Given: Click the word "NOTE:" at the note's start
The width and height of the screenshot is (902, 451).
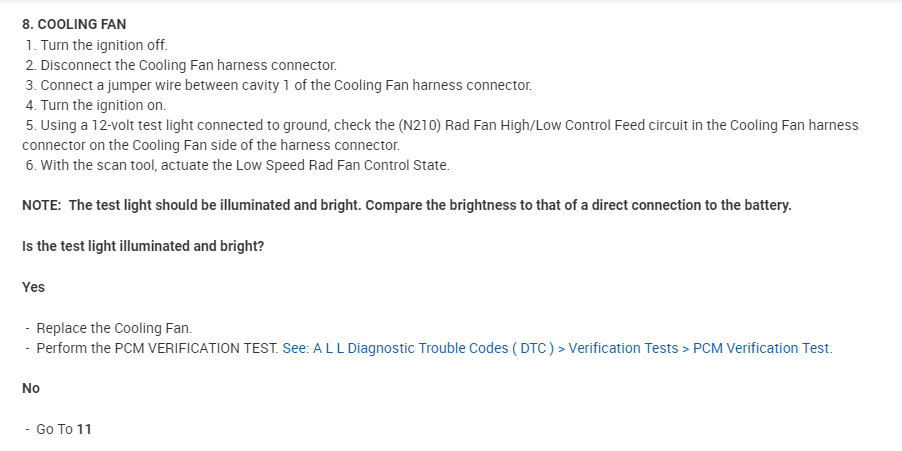Looking at the screenshot, I should click(x=42, y=205).
